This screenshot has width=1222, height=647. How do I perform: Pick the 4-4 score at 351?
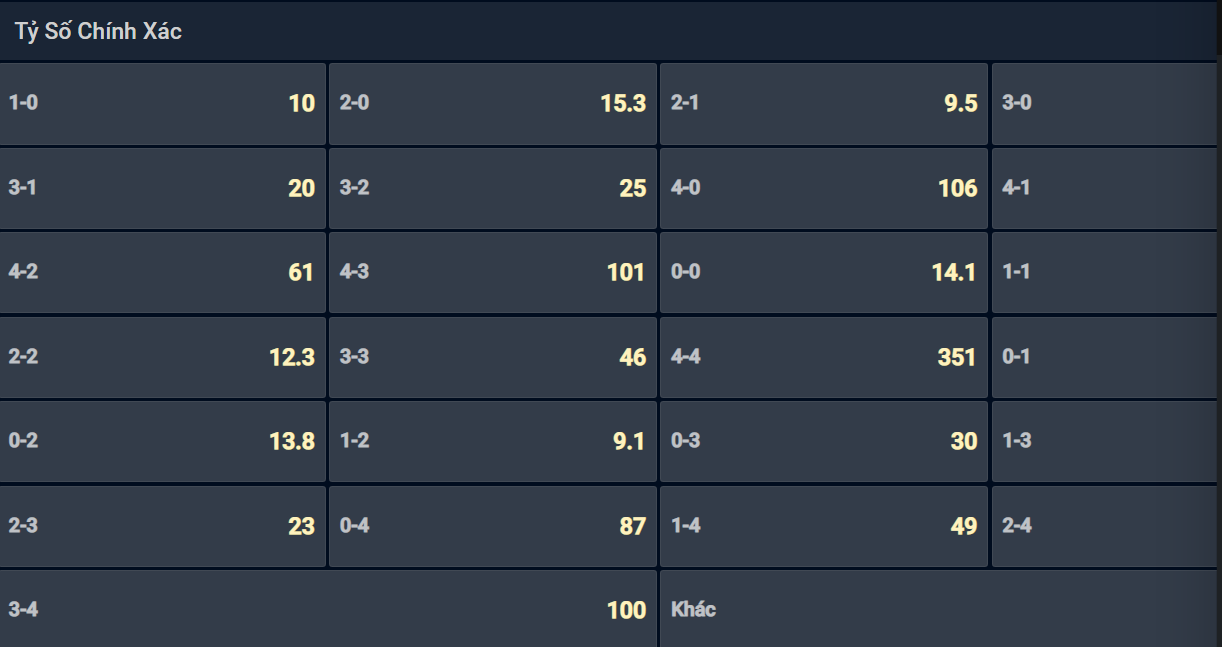[x=824, y=357]
